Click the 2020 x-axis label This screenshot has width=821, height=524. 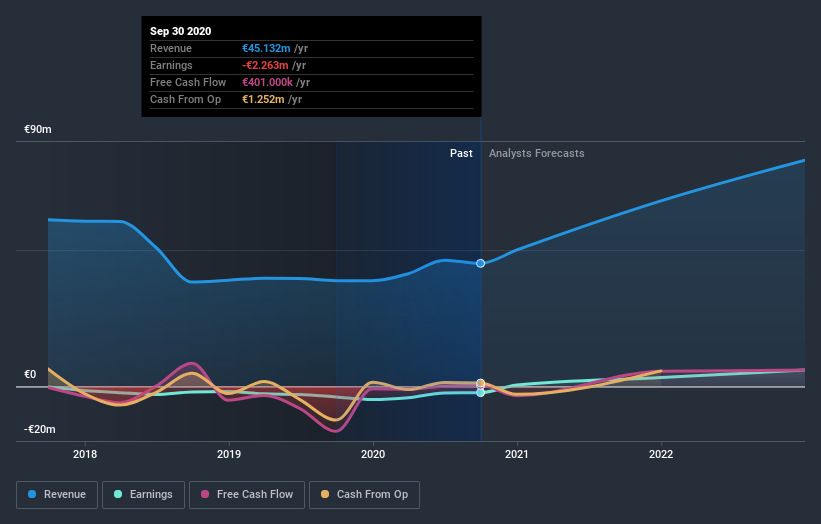(x=373, y=454)
